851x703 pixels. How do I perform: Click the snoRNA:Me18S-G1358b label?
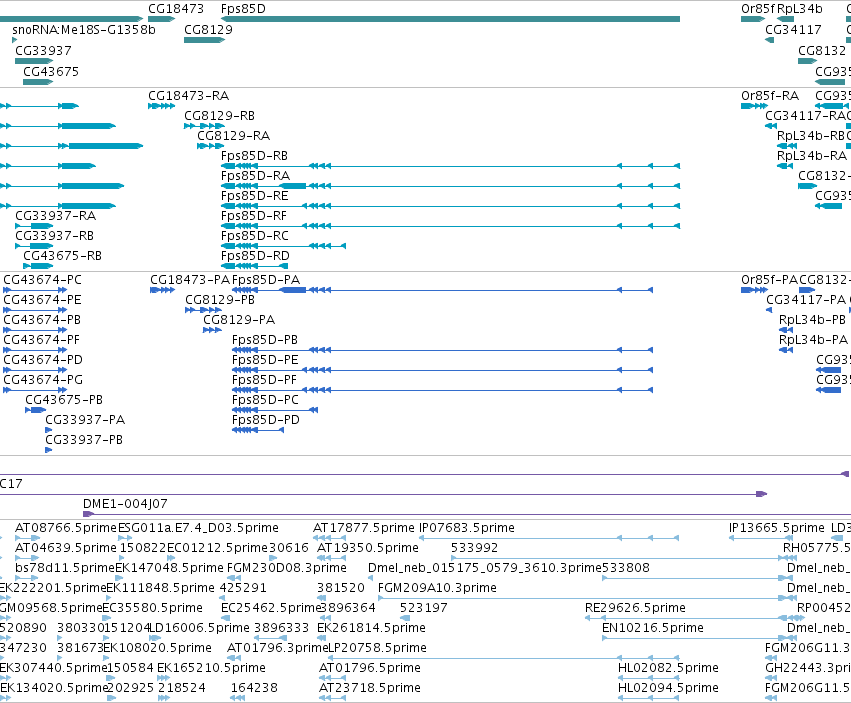[84, 29]
